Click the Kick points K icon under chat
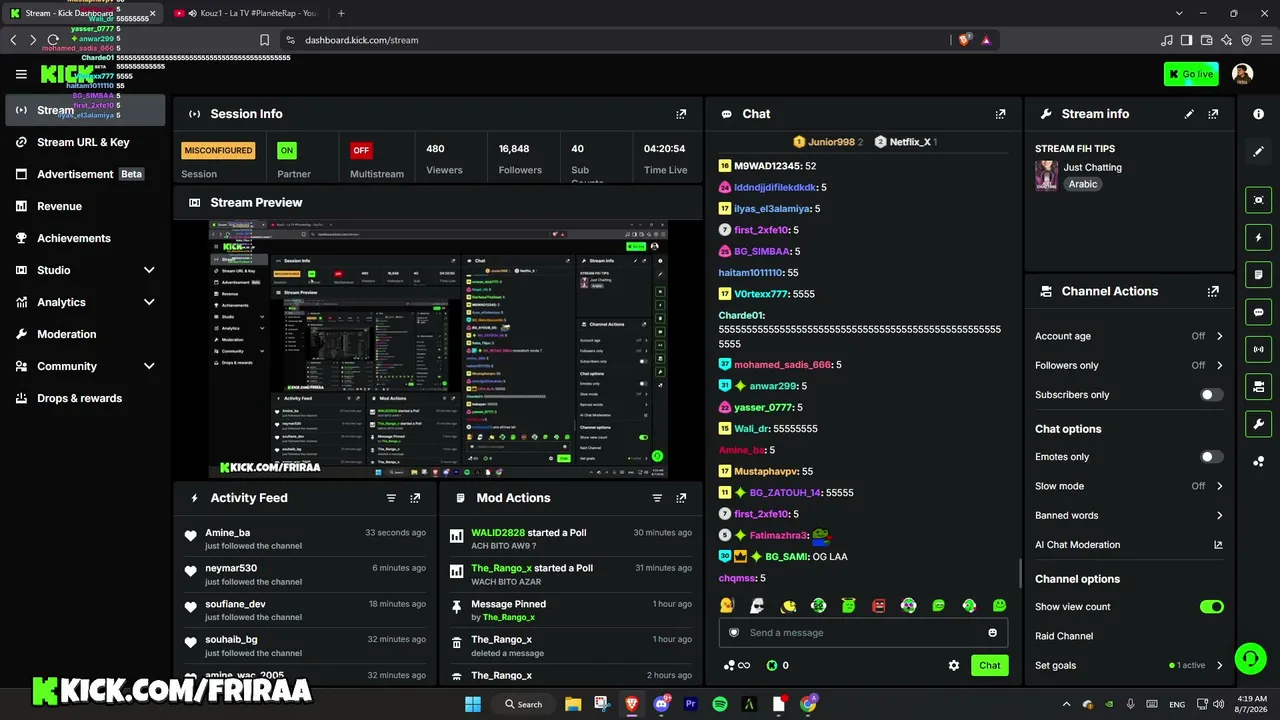 pyautogui.click(x=772, y=665)
